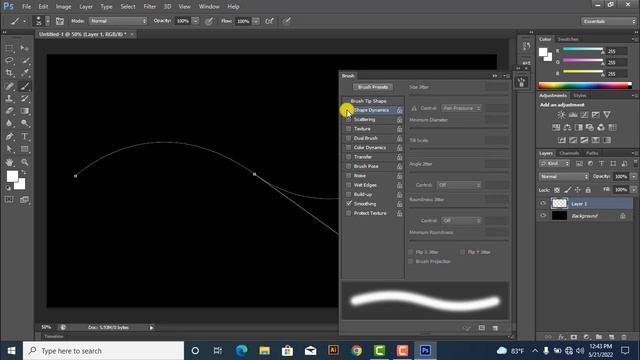640x360 pixels.
Task: Enable Transfer checkbox
Action: point(348,157)
